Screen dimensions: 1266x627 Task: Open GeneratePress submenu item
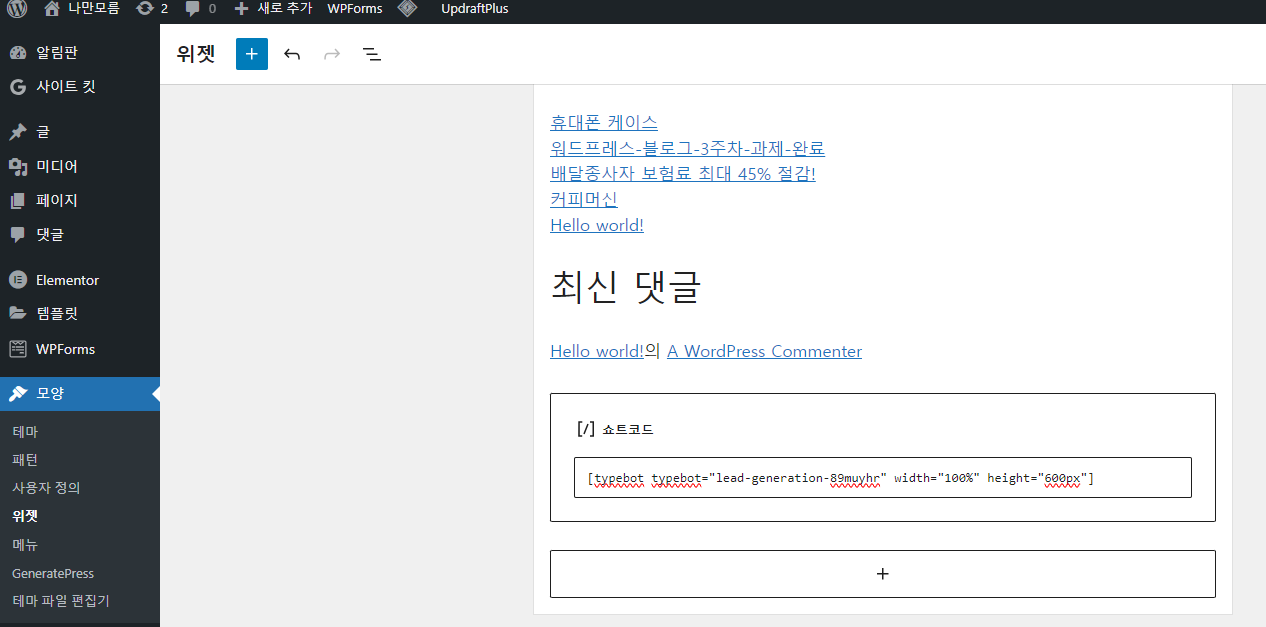pos(53,574)
